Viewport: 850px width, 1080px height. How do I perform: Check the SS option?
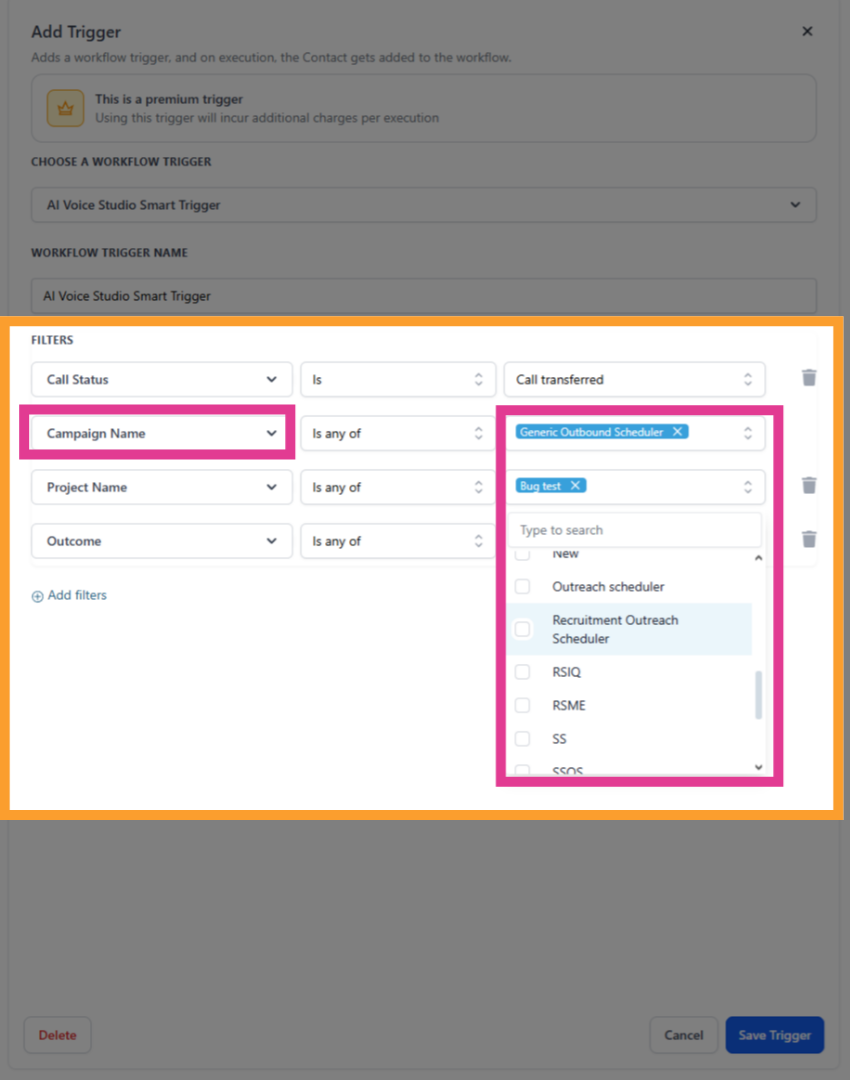pos(522,738)
